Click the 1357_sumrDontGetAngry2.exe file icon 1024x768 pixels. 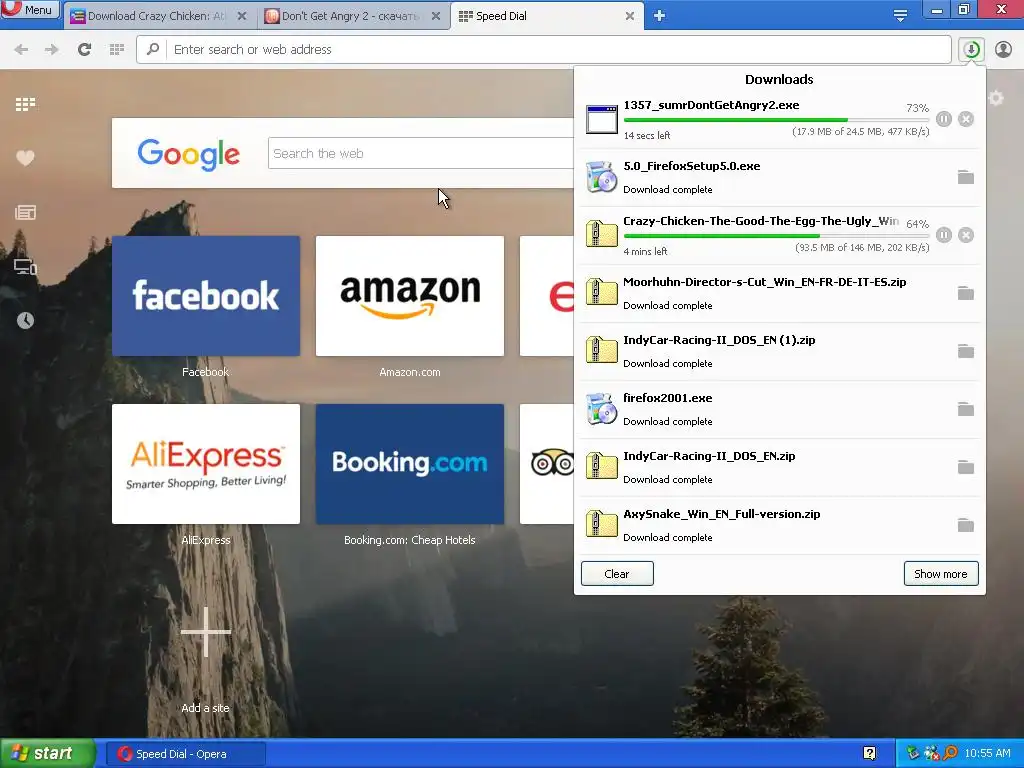coord(601,120)
